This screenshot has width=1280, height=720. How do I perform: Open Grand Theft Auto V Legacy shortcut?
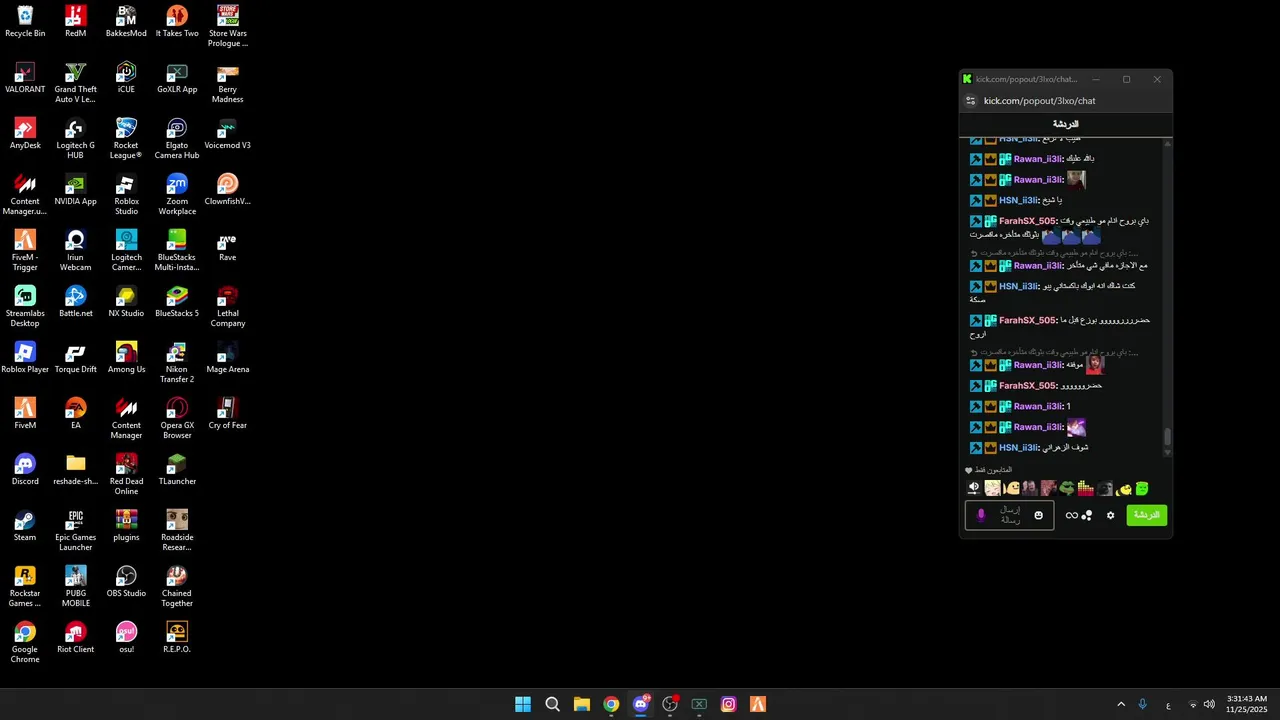pos(75,83)
